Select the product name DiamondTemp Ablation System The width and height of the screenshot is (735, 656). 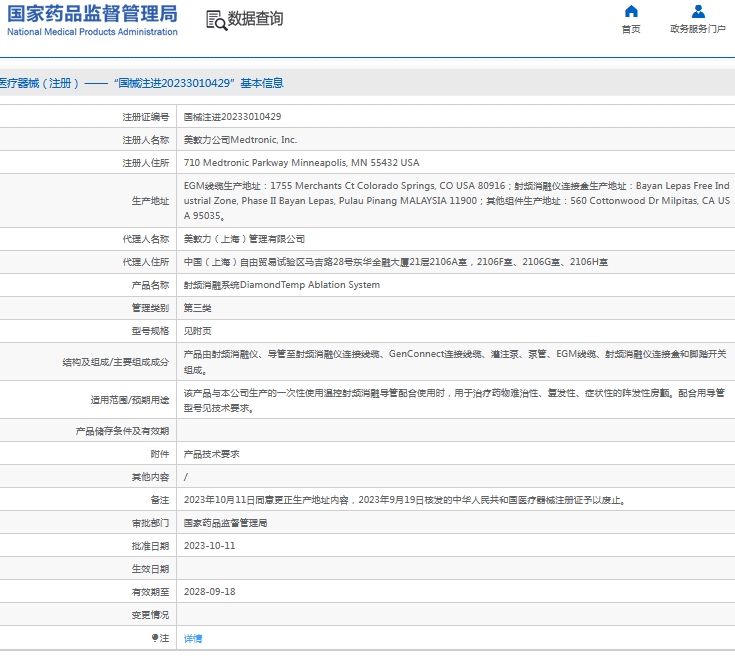(282, 285)
